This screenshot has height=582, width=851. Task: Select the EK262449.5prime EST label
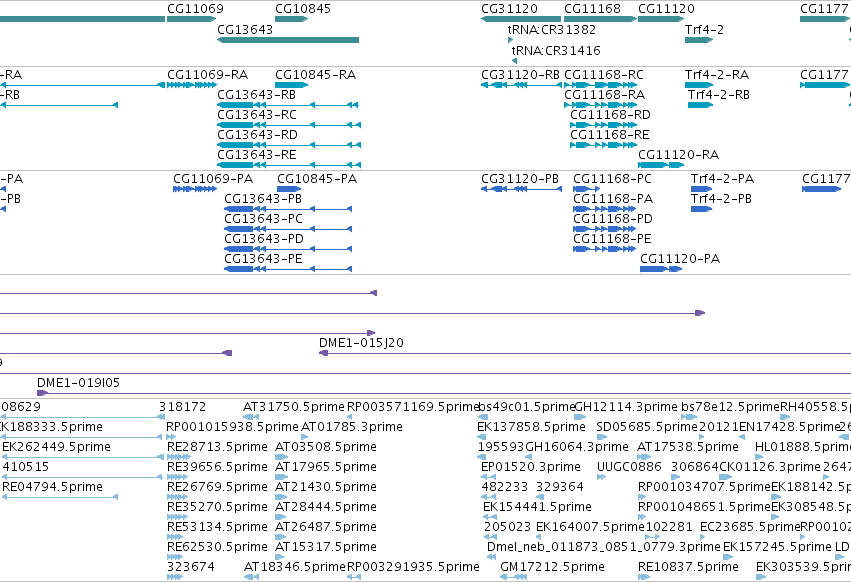click(56, 447)
